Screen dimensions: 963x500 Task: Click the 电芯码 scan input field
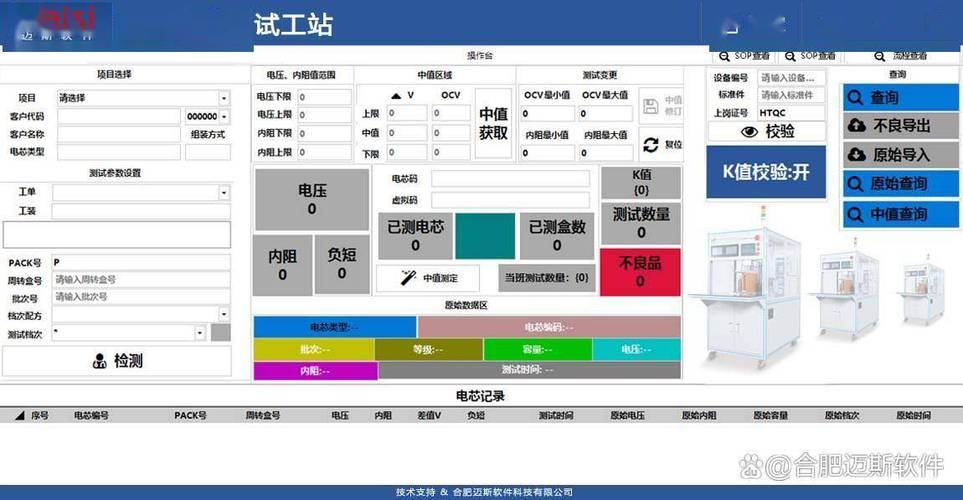(510, 179)
